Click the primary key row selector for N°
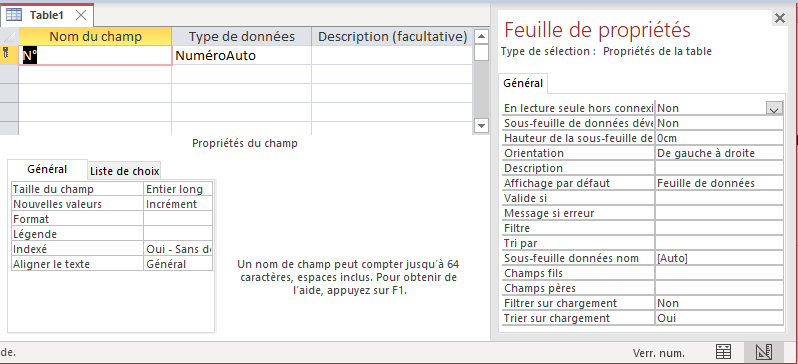The height and width of the screenshot is (364, 798). click(x=9, y=55)
